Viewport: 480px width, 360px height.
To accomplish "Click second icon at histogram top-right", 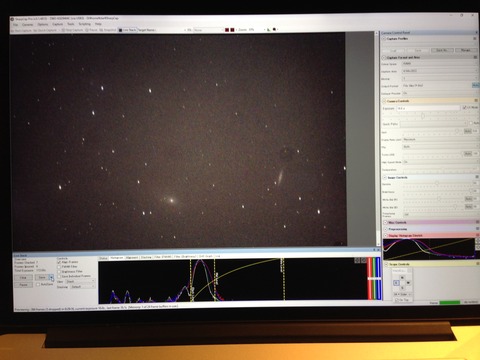I will click(x=363, y=260).
